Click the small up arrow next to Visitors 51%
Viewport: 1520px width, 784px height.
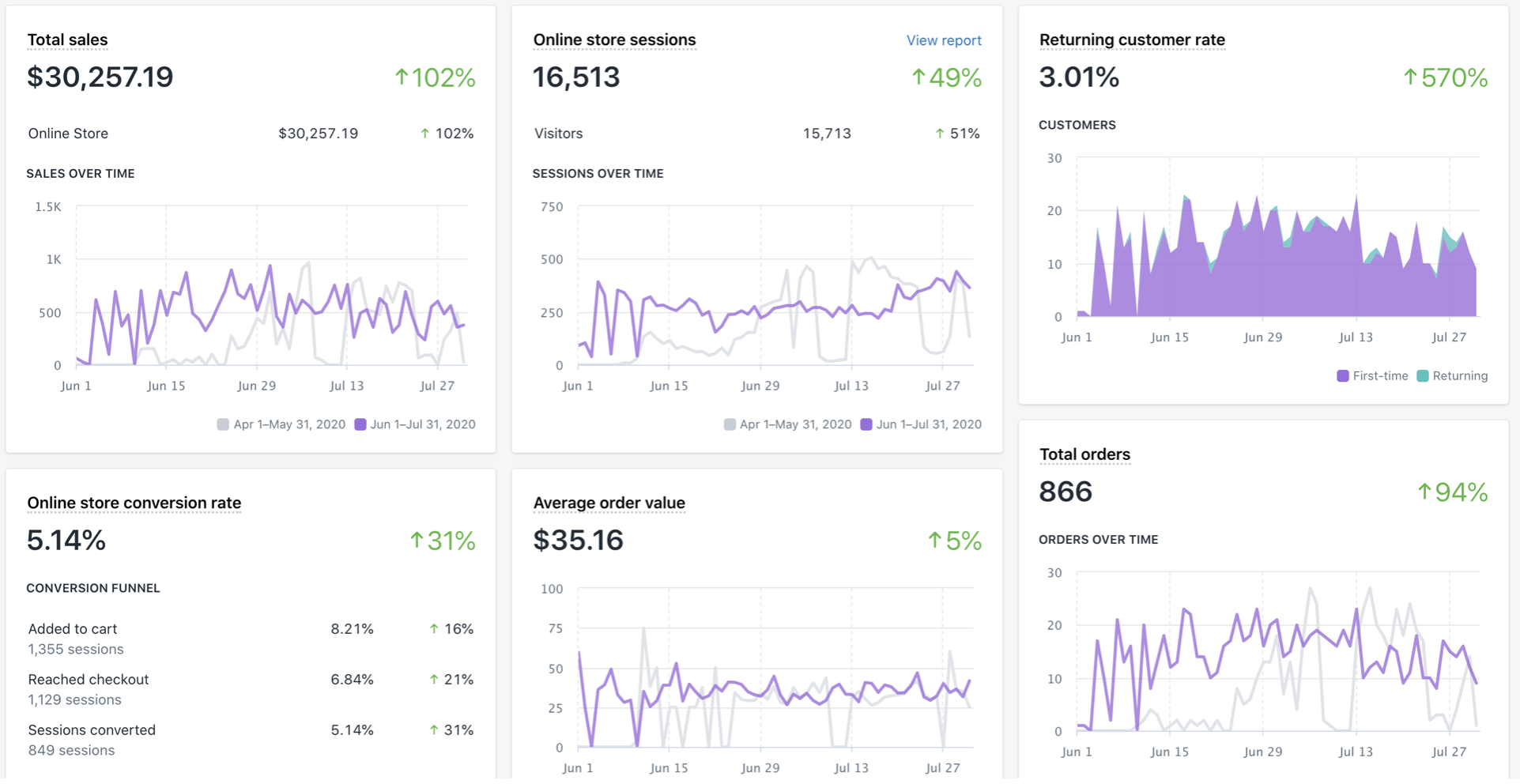pyautogui.click(x=940, y=134)
